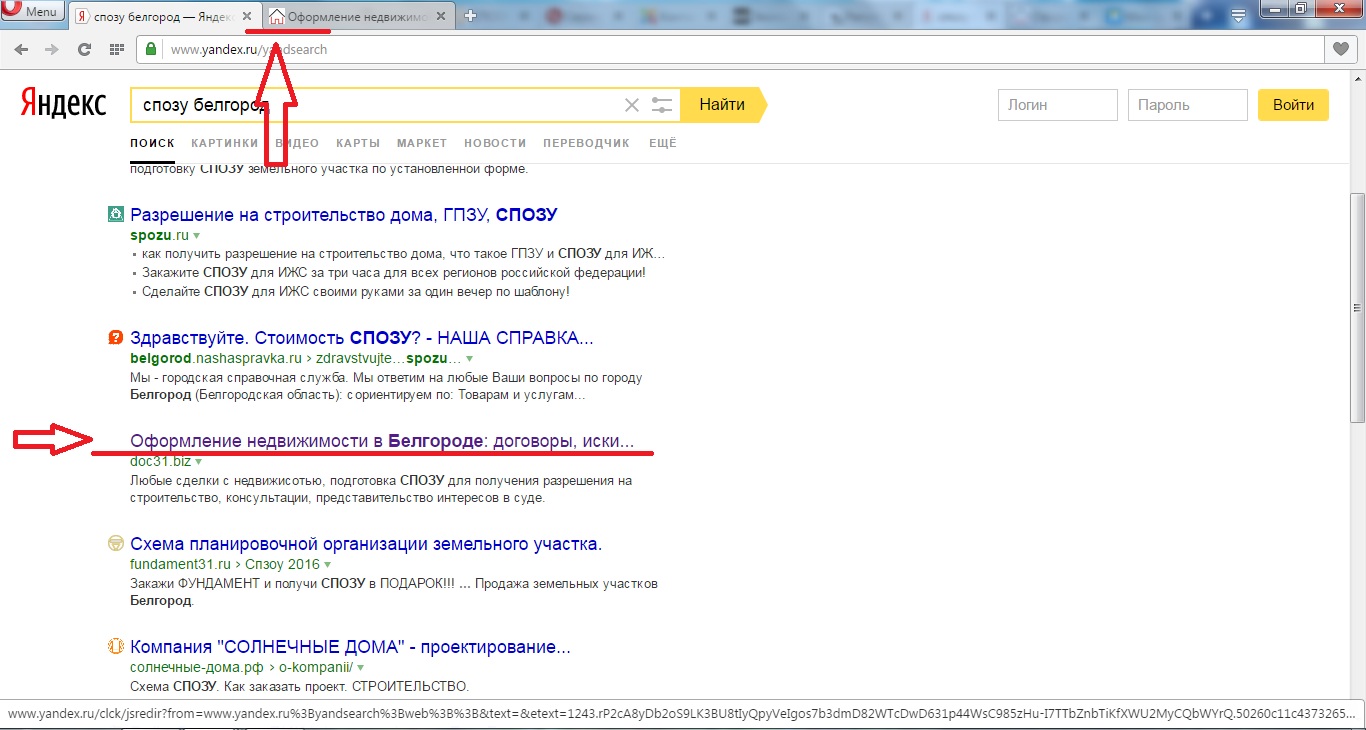Click the yellow Найти button
The image size is (1366, 730).
point(722,105)
